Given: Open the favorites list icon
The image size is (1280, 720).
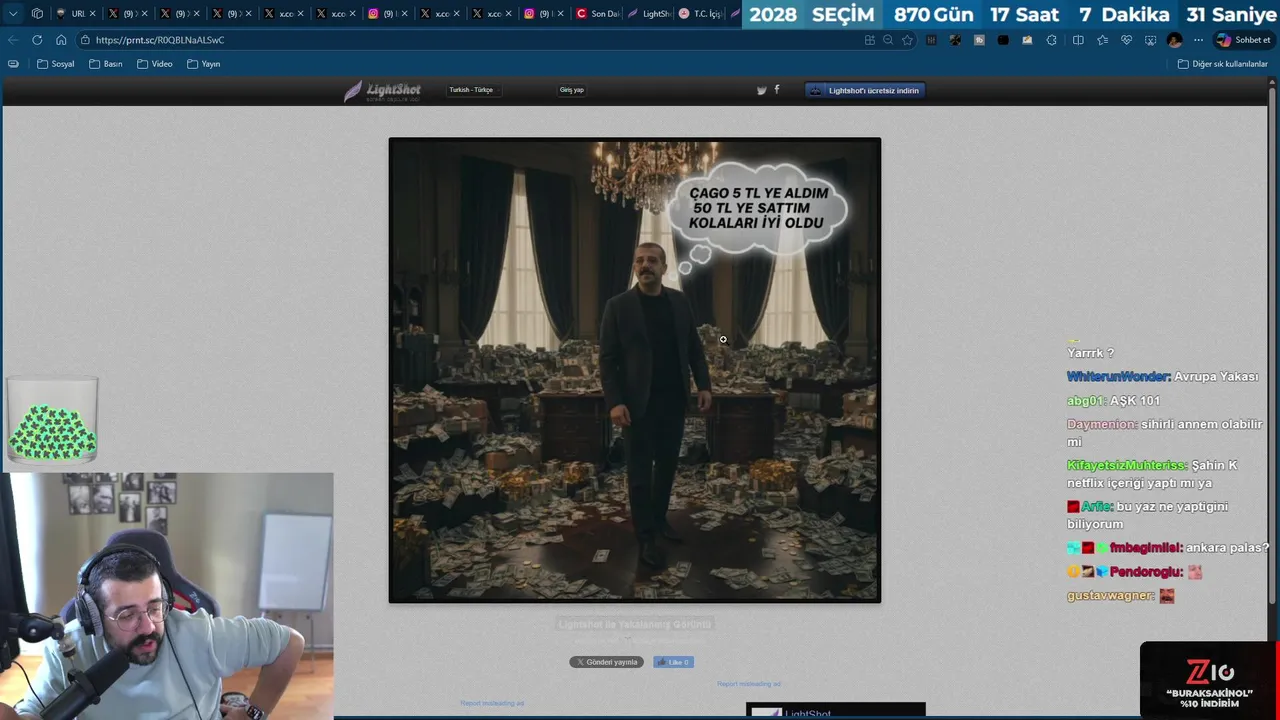Looking at the screenshot, I should click(1102, 40).
